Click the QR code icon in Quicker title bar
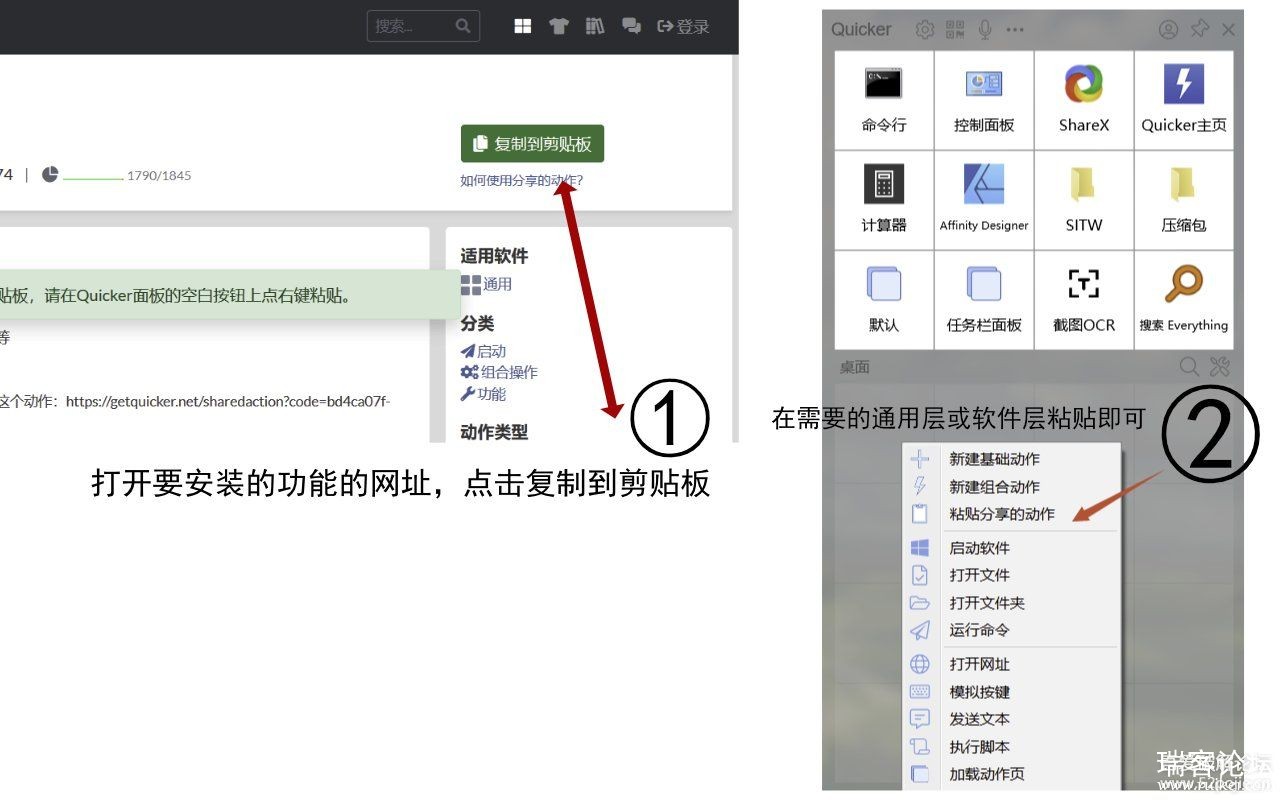 (955, 30)
